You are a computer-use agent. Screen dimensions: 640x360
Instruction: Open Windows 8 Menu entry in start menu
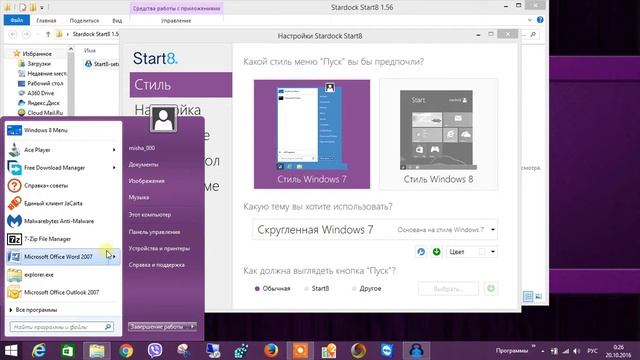coord(63,130)
